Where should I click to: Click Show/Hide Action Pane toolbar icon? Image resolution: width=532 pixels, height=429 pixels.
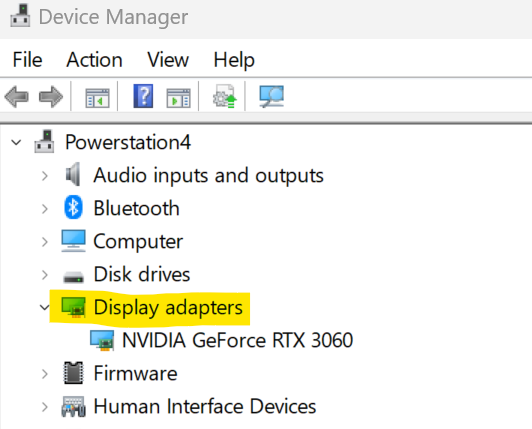(x=178, y=98)
